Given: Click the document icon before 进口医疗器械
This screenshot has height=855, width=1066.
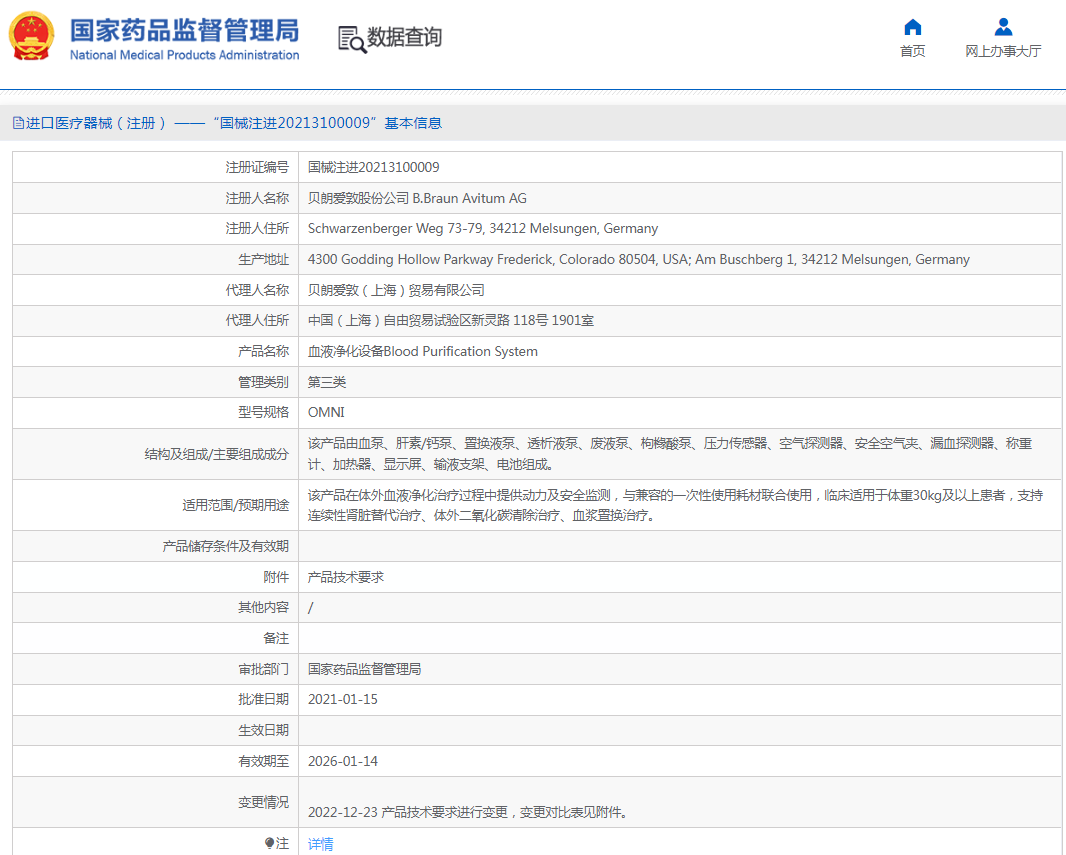Looking at the screenshot, I should pyautogui.click(x=18, y=123).
